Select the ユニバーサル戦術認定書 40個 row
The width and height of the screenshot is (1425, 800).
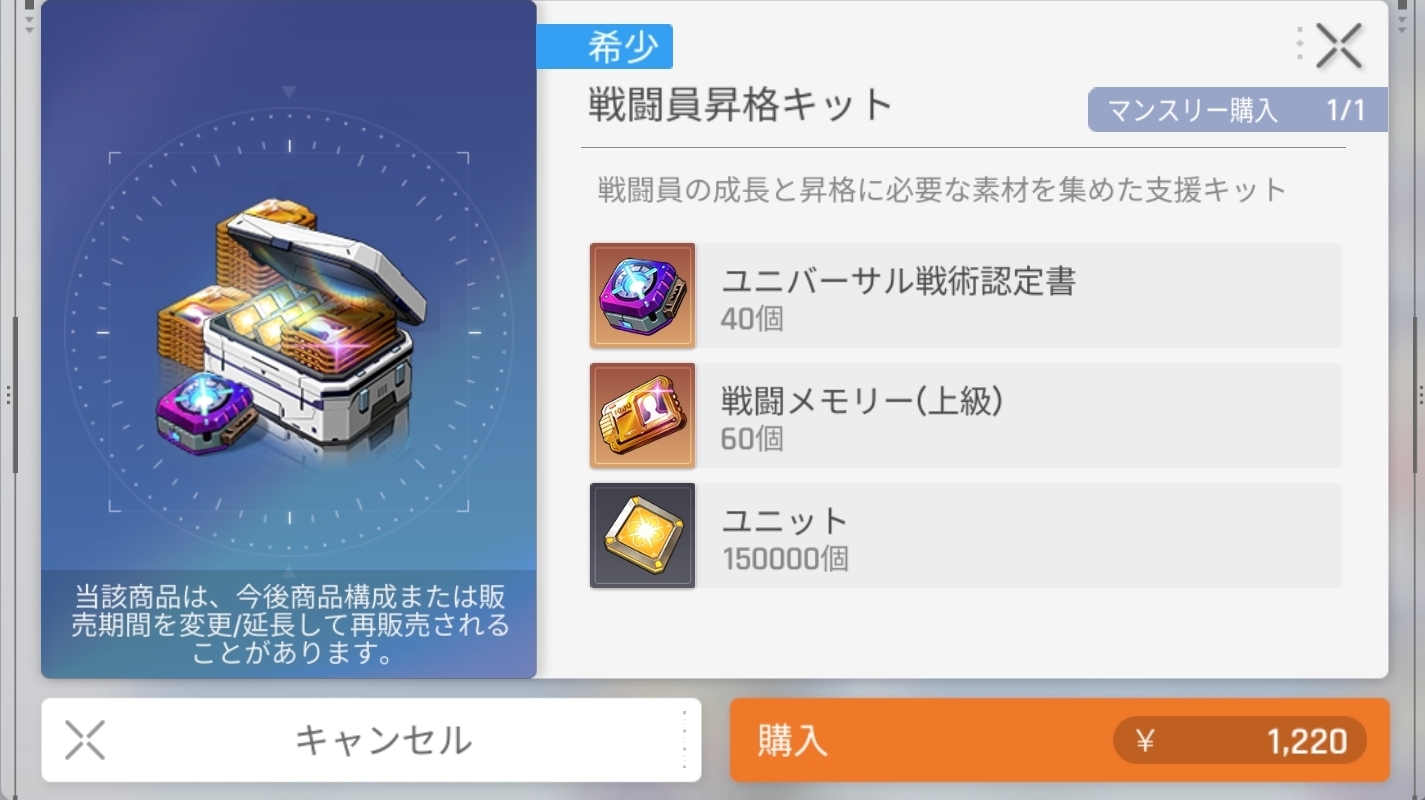(x=965, y=296)
